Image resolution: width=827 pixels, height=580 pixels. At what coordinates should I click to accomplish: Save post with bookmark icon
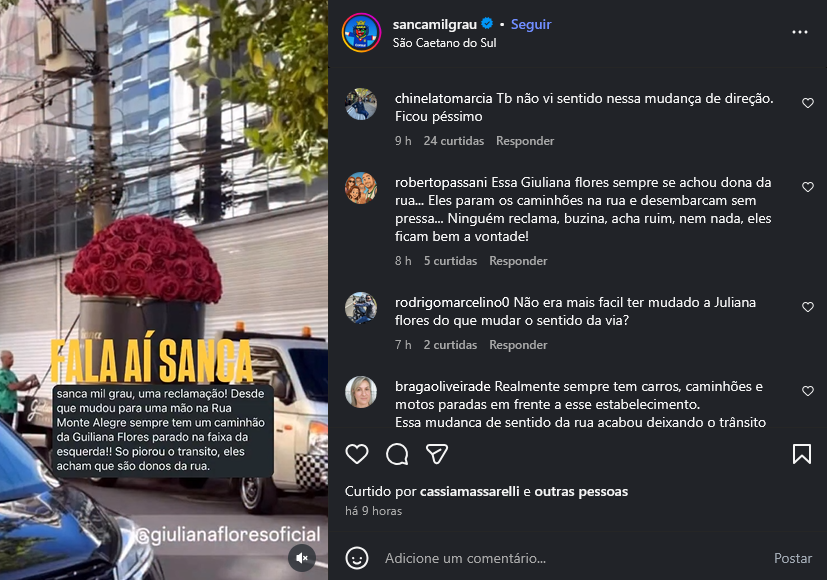click(802, 454)
